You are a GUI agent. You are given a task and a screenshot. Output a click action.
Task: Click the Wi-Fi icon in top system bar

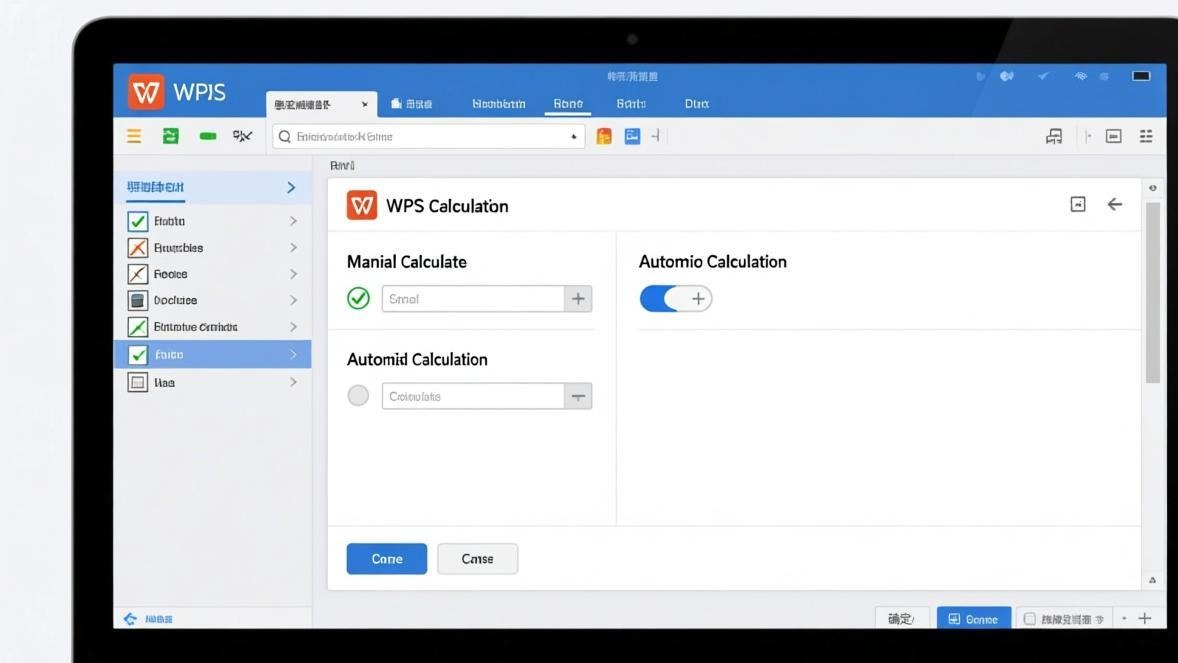click(1080, 76)
